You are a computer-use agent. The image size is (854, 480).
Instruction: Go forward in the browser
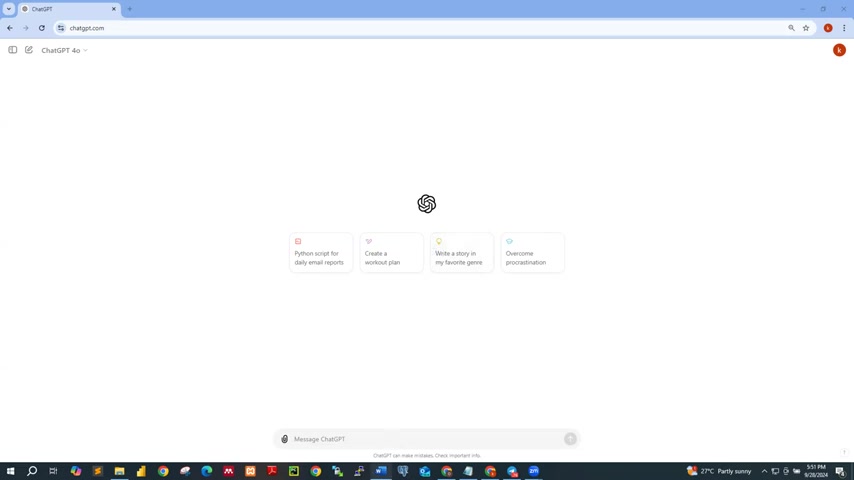(26, 28)
